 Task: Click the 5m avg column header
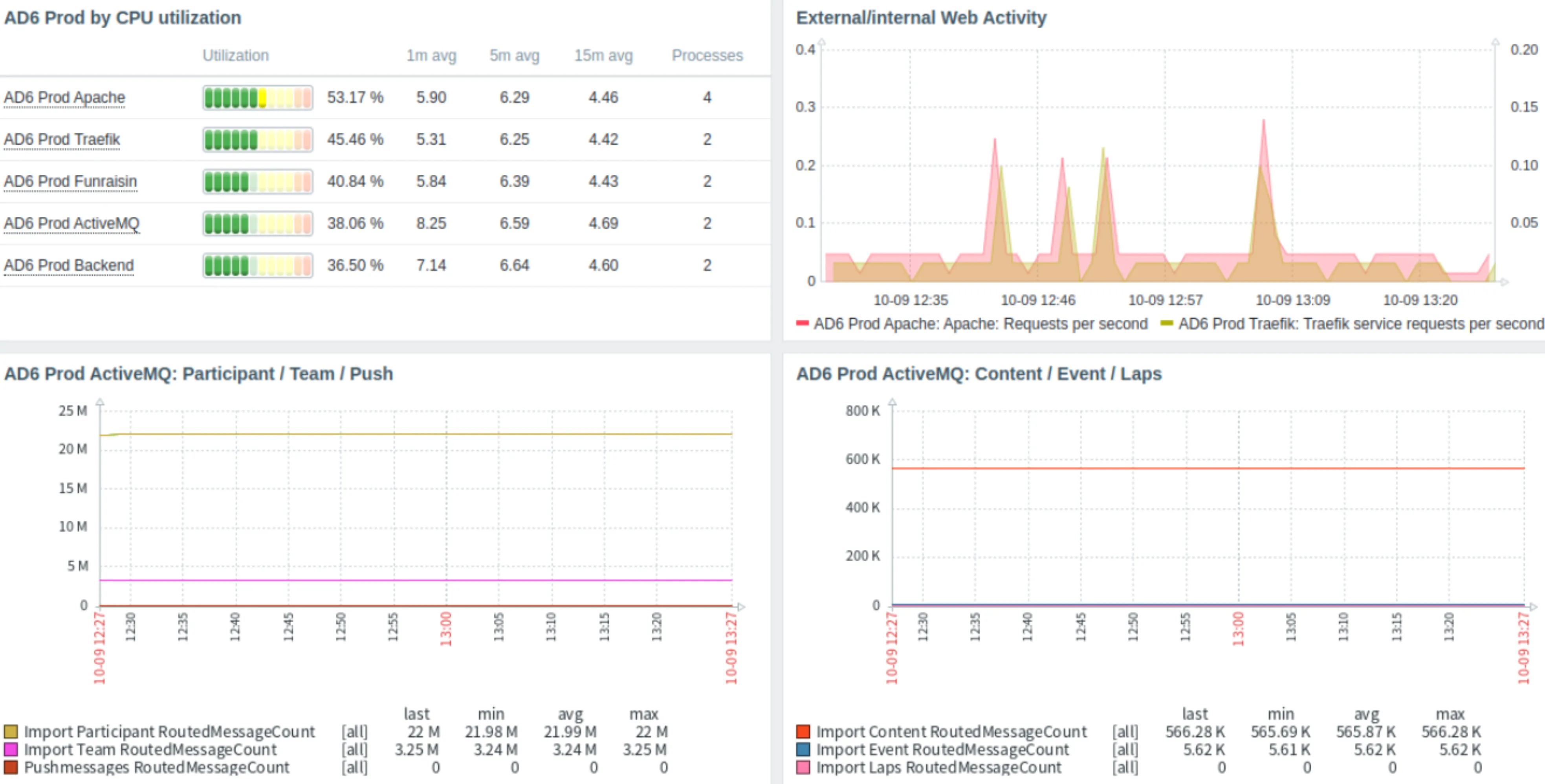[514, 55]
